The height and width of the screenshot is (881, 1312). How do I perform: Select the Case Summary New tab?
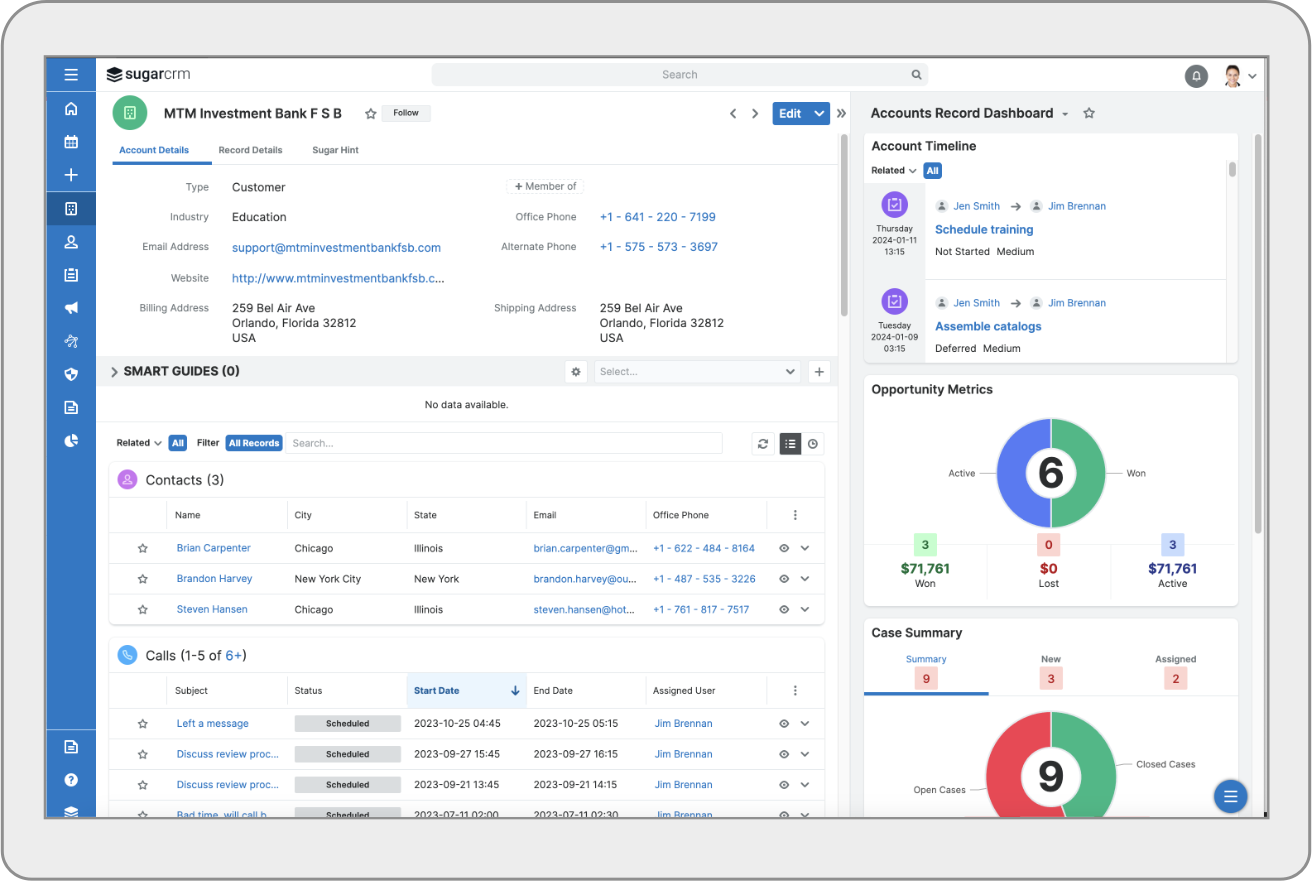(1051, 671)
